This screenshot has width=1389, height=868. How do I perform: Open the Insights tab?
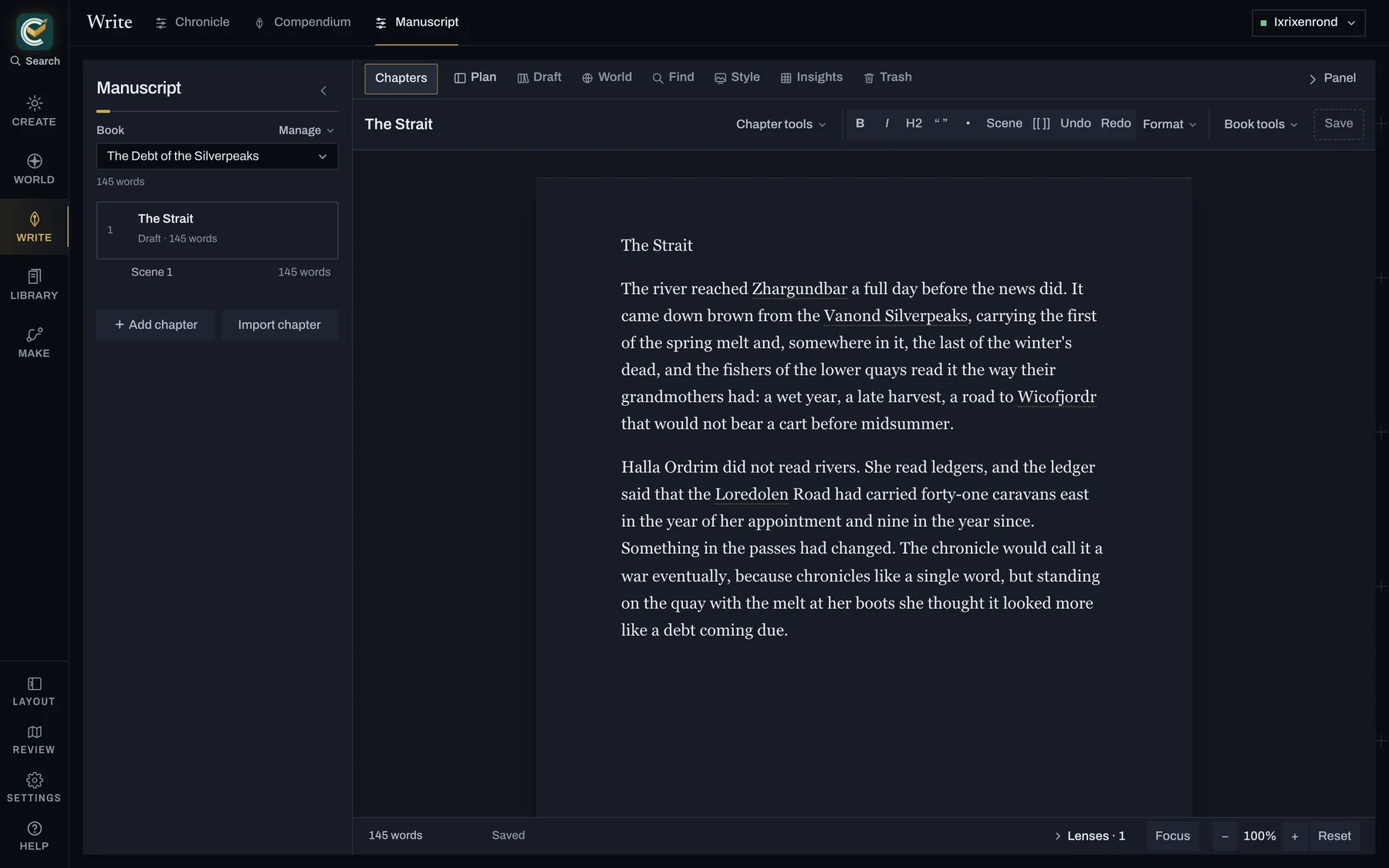click(812, 78)
